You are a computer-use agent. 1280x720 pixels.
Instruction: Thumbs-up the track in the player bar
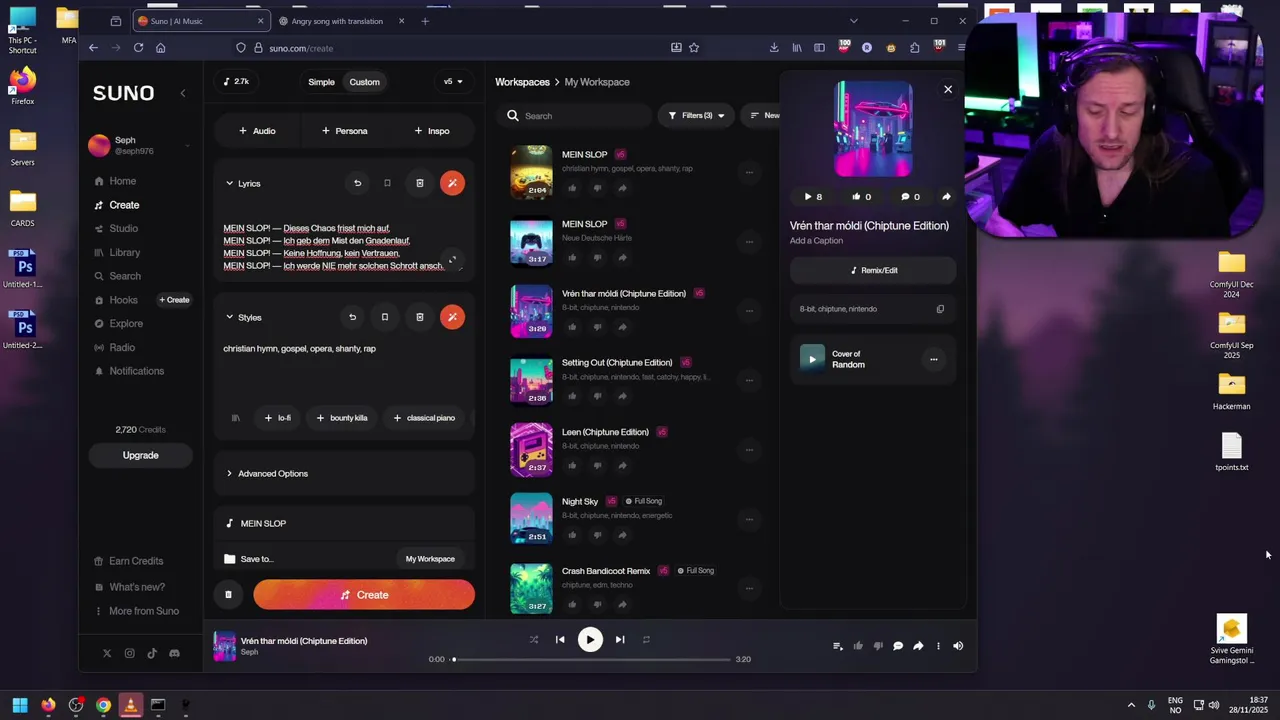tap(858, 646)
